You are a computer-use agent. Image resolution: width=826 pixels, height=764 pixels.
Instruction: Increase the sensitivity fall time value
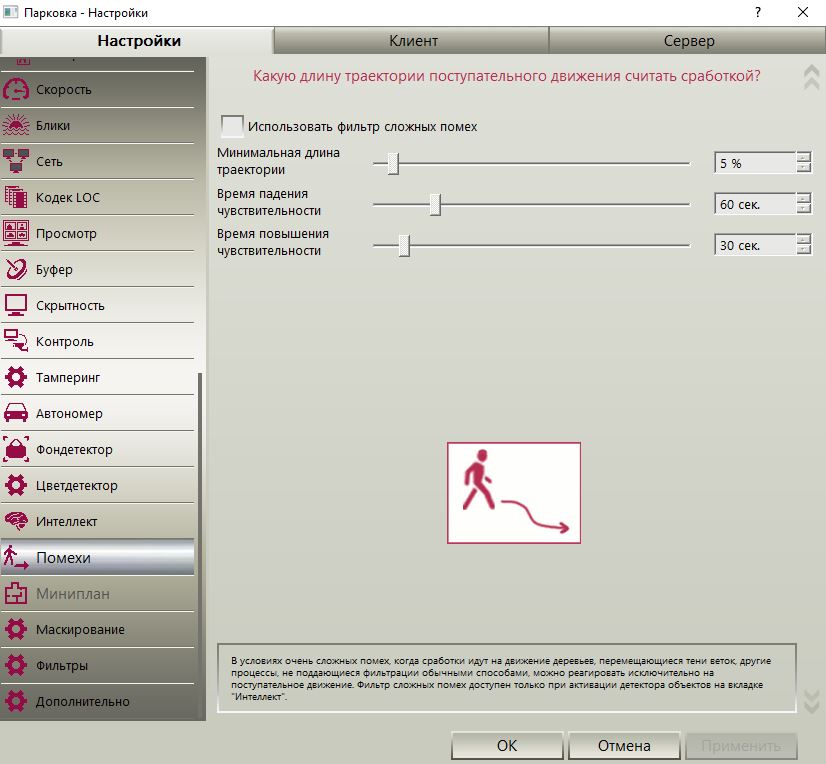[803, 199]
